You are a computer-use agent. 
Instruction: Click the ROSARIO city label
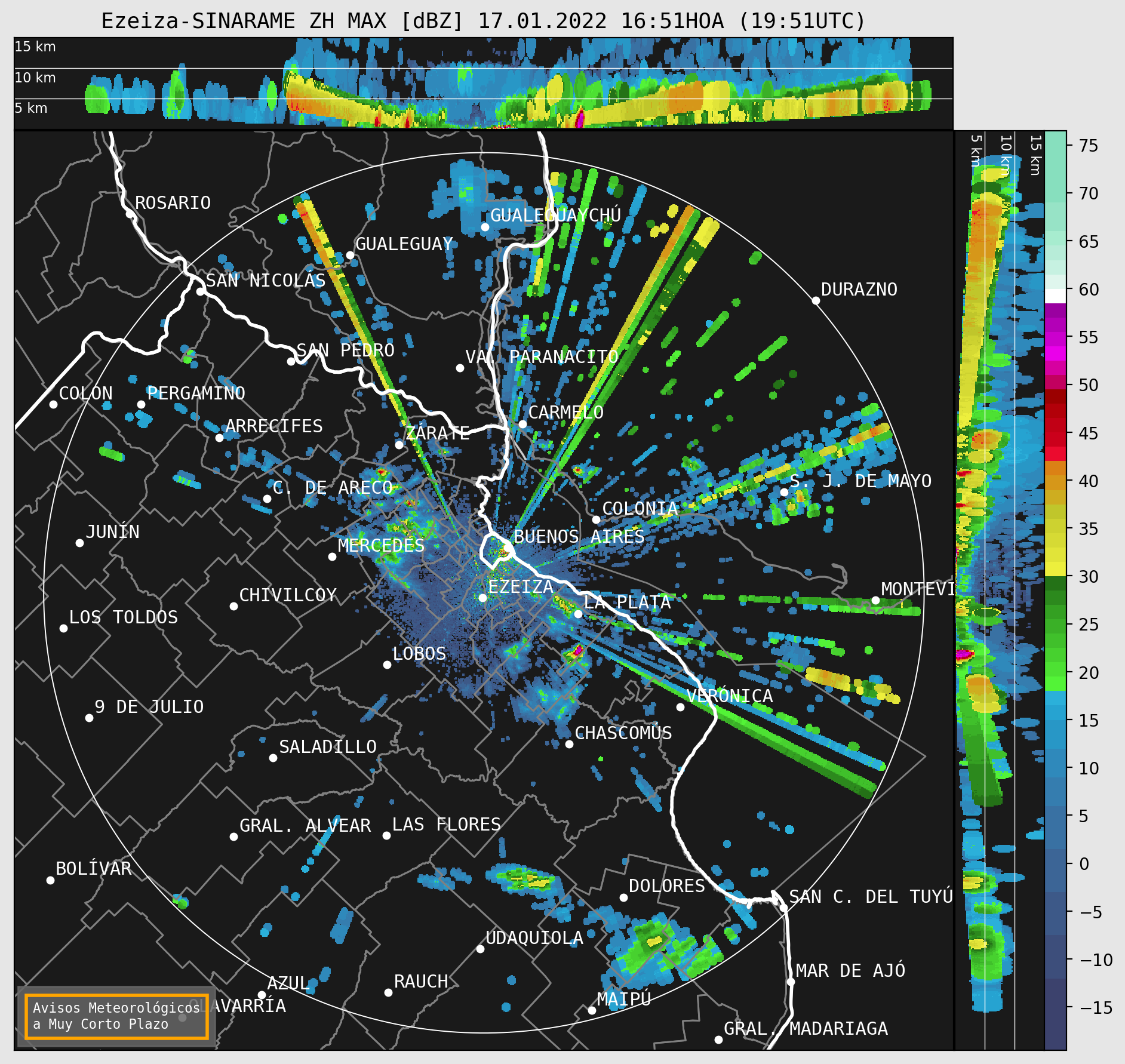[173, 203]
